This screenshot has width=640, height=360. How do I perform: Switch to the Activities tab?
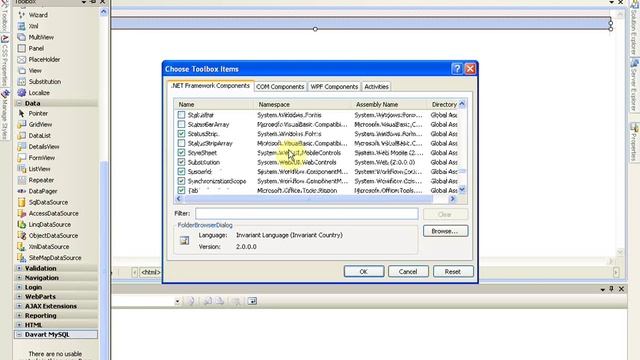[x=376, y=87]
